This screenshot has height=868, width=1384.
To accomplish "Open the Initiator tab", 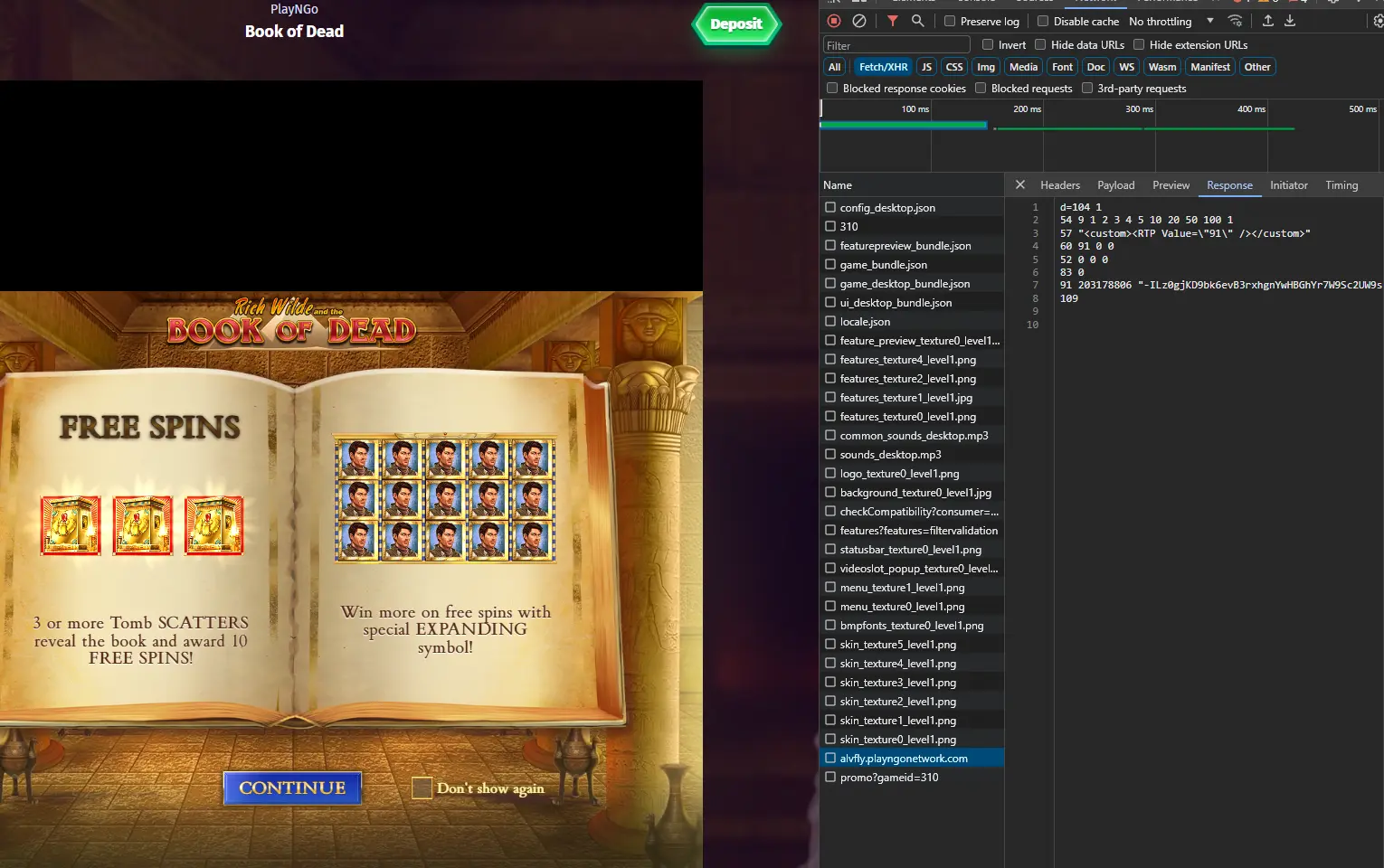I will [1288, 184].
